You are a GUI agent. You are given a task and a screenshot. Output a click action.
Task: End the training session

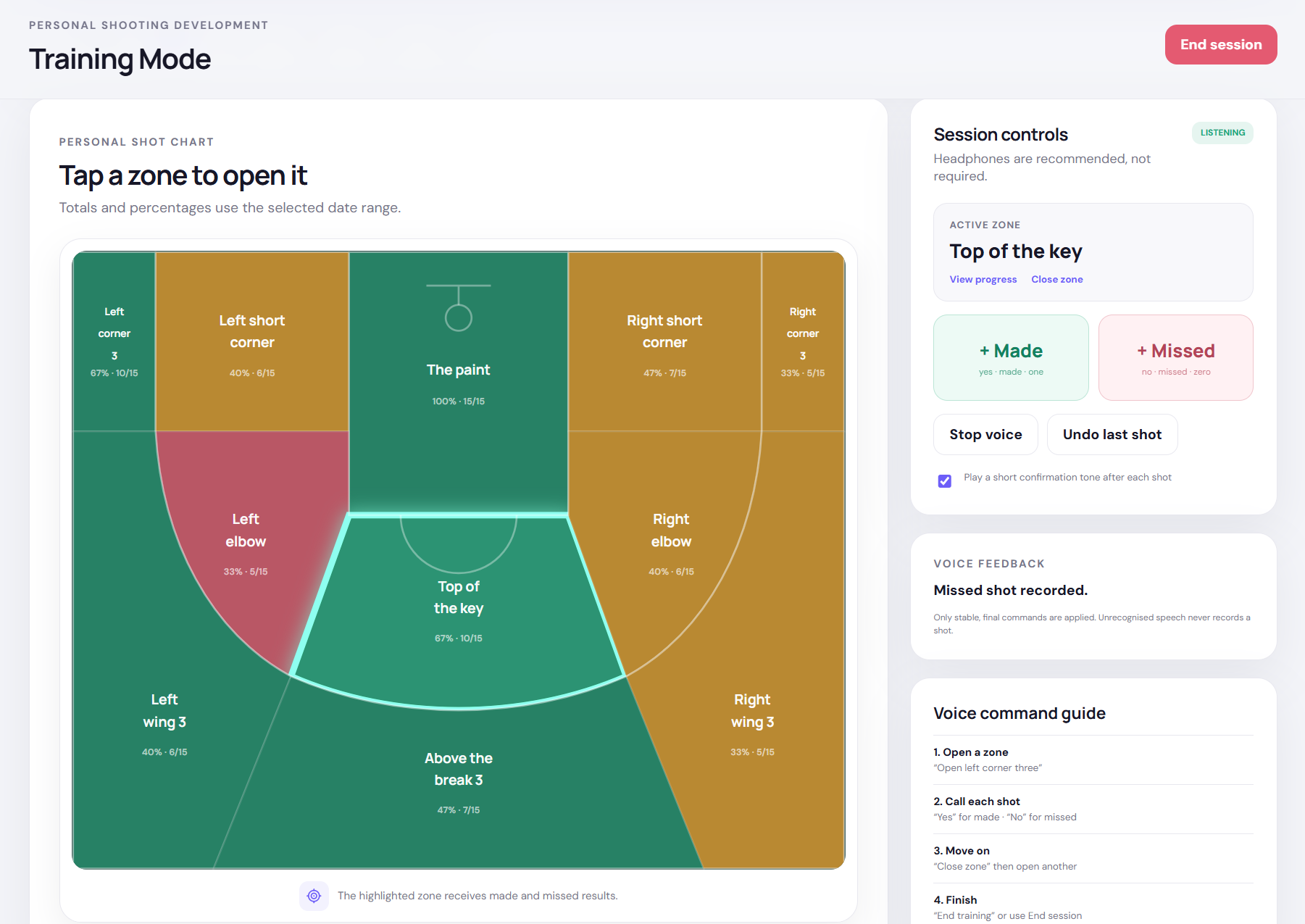click(x=1221, y=44)
